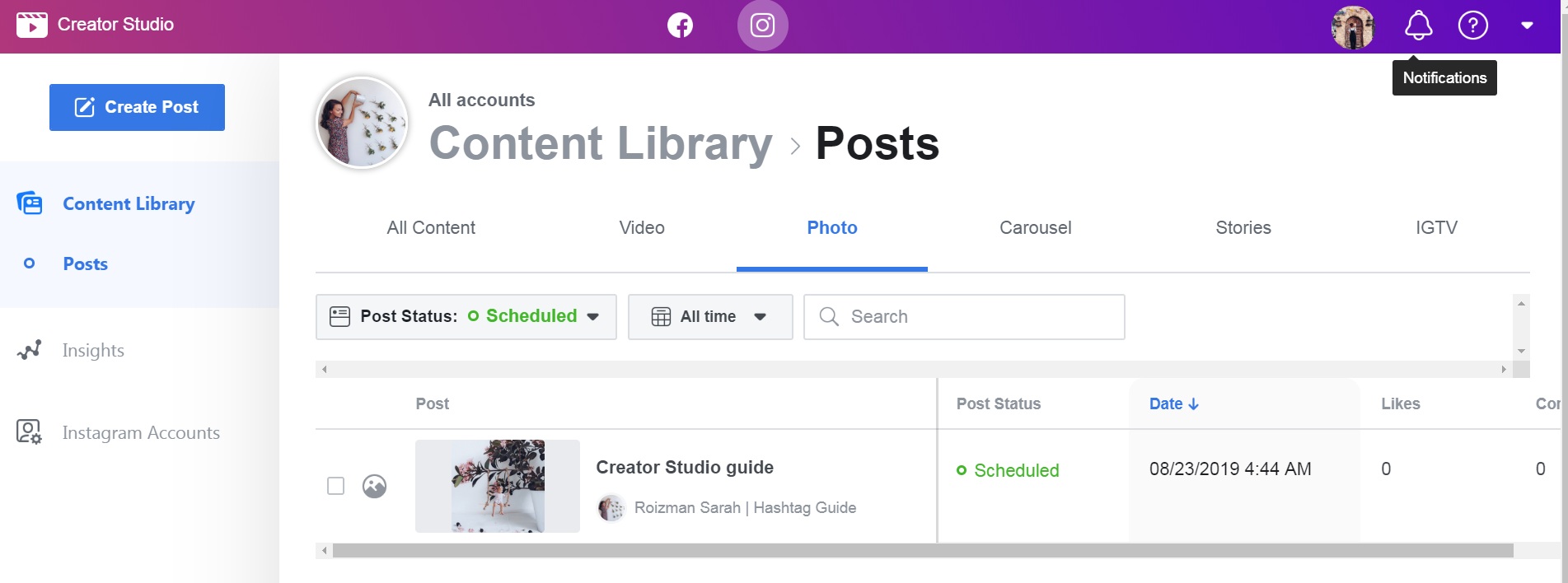Viewport: 1568px width, 583px height.
Task: Click the All accounts label
Action: click(x=481, y=100)
